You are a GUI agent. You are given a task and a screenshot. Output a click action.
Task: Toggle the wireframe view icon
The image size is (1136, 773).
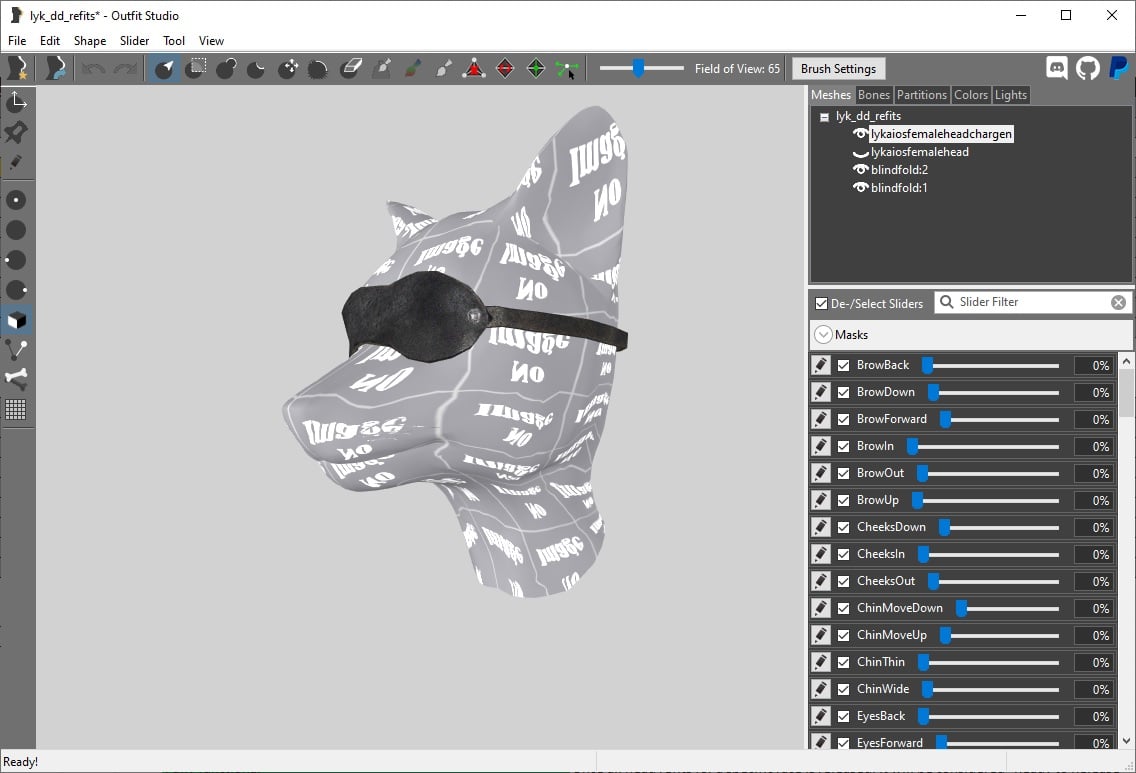(x=17, y=350)
